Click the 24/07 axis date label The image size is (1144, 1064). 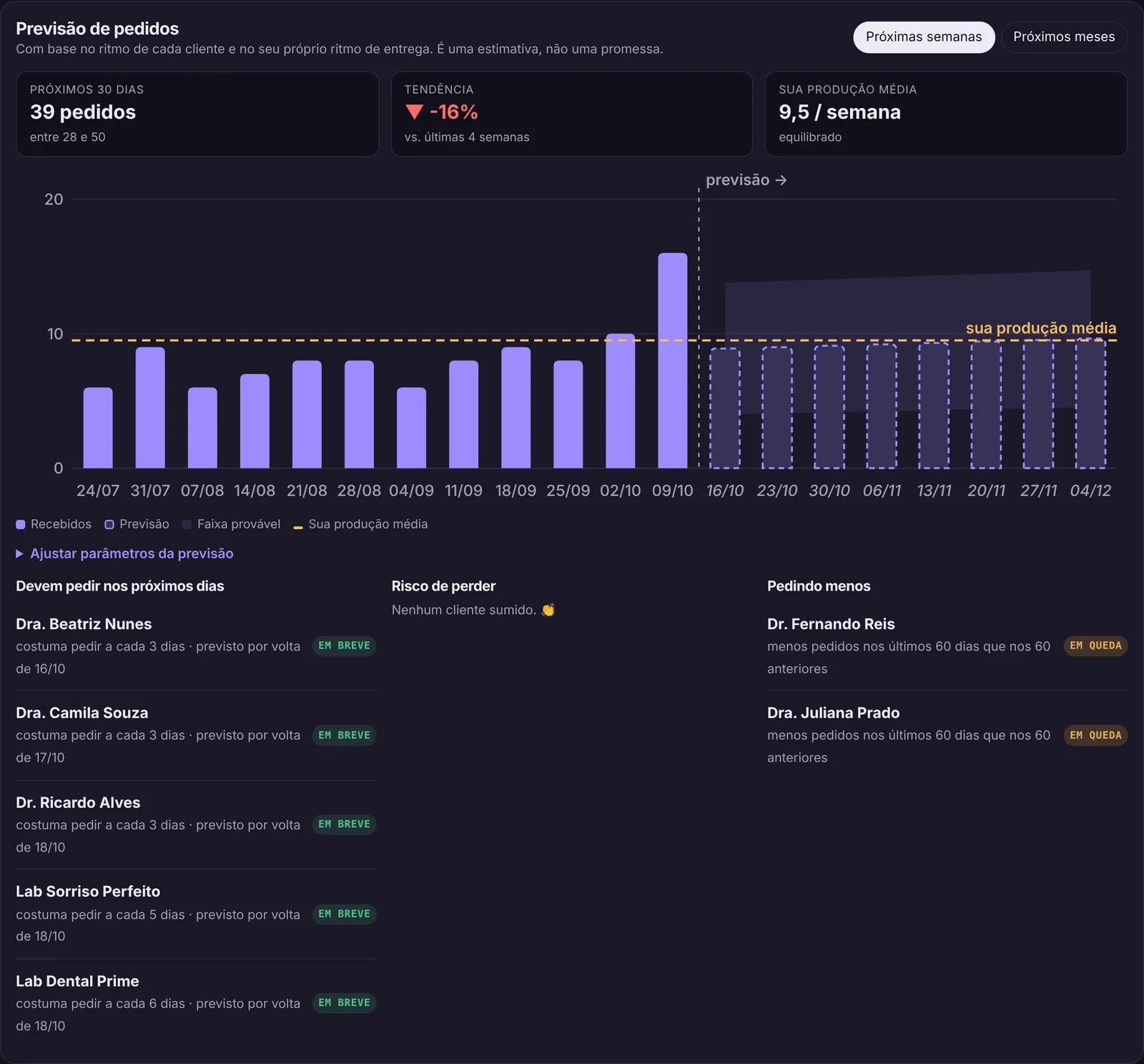pos(98,491)
